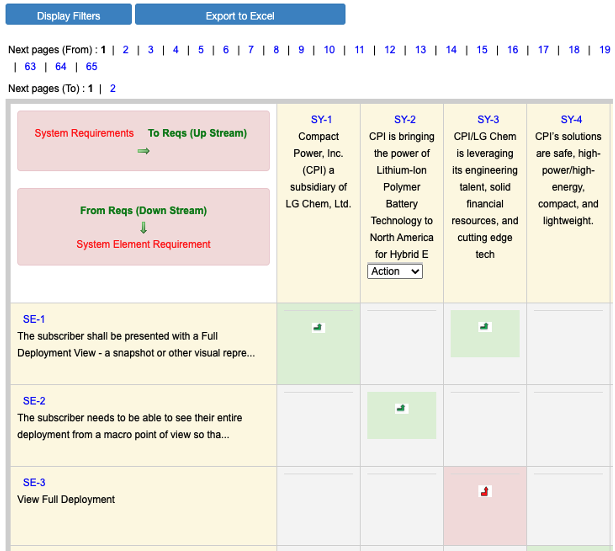Go to From page 63
Viewport: 615px width, 551px height.
(x=30, y=67)
